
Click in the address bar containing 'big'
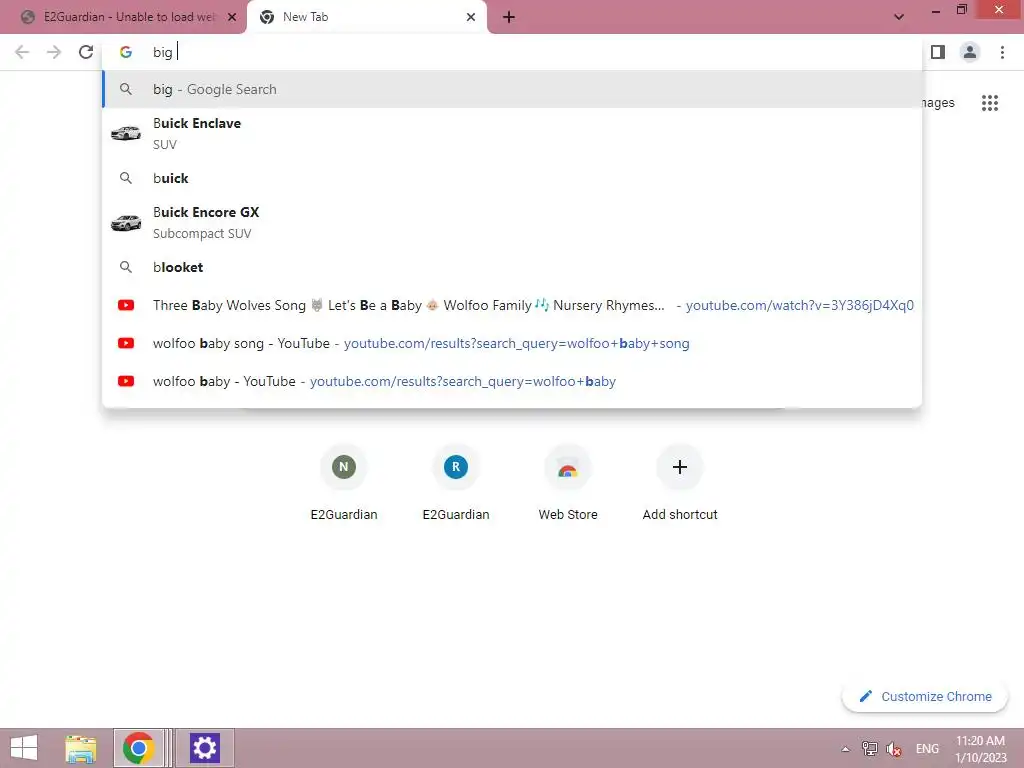512,52
